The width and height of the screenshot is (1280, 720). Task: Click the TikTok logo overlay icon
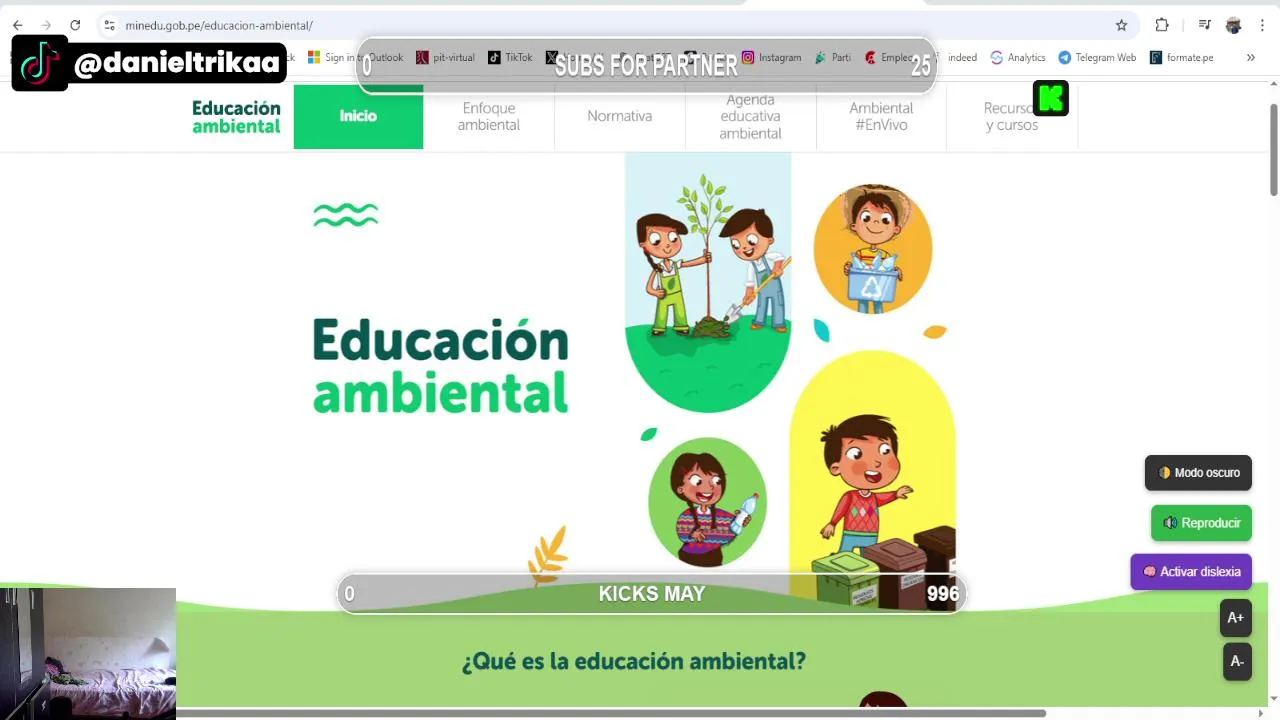pos(39,63)
